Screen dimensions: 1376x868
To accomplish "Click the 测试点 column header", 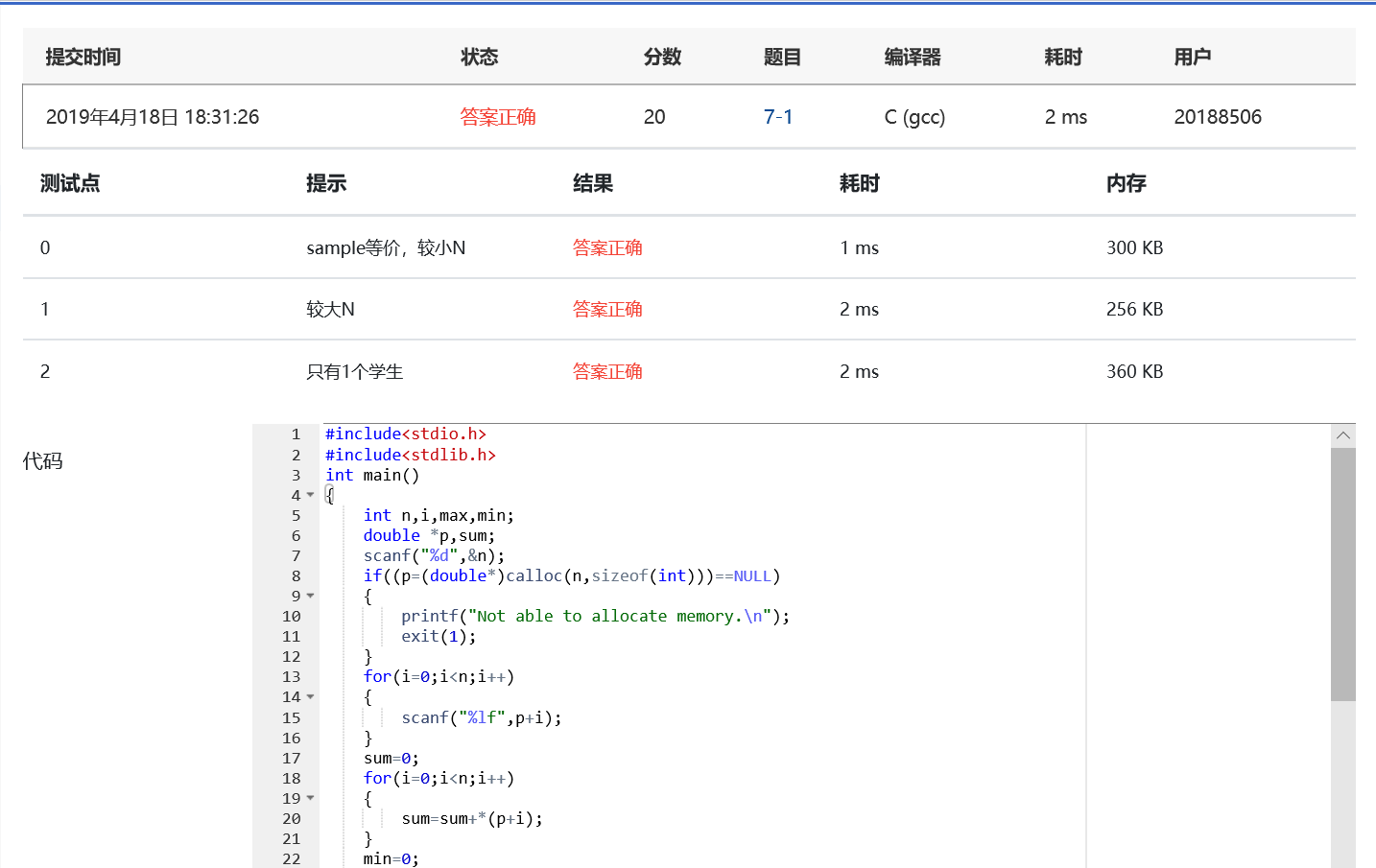I will [x=70, y=183].
